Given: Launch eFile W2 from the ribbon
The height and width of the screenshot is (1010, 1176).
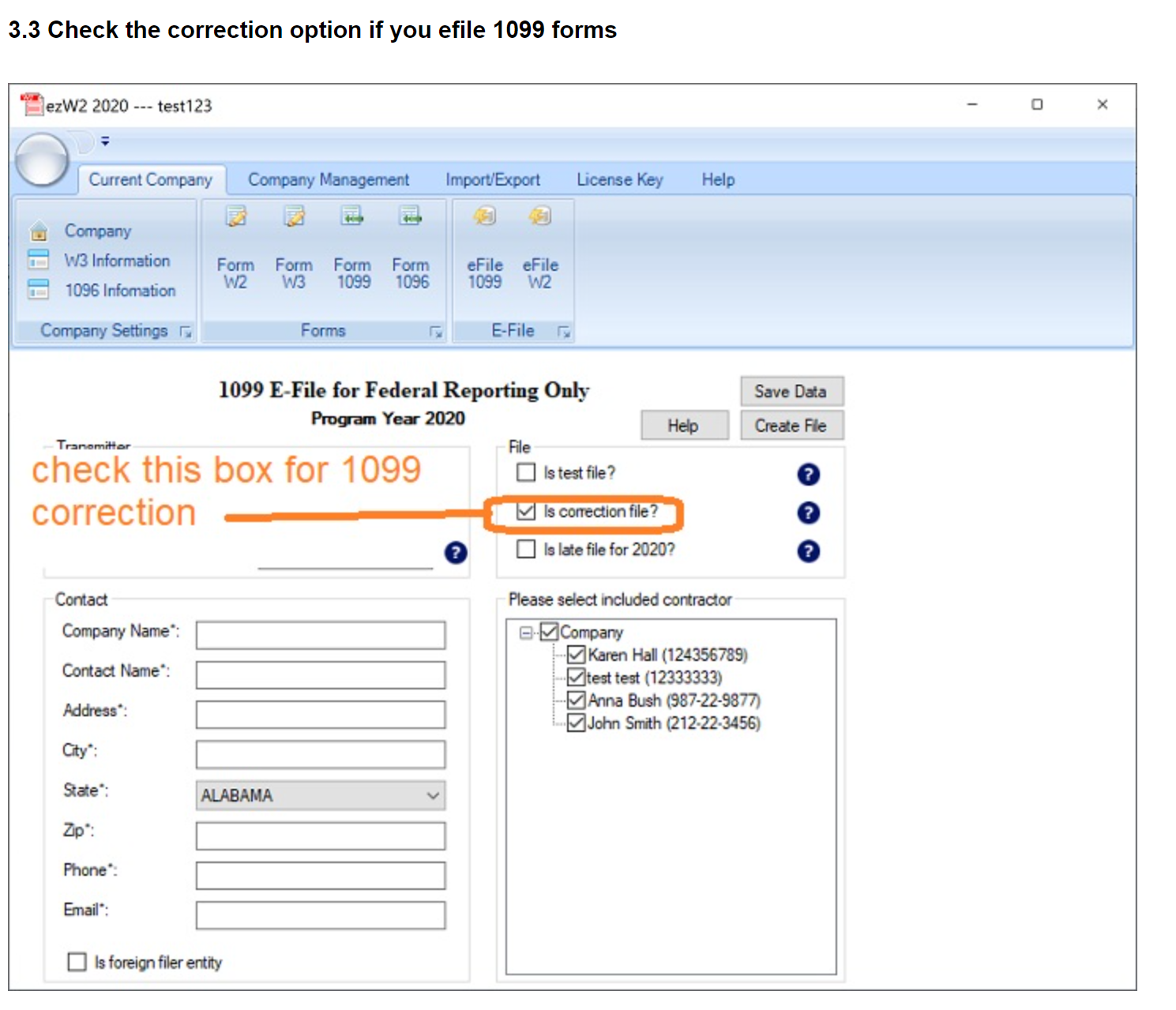Looking at the screenshot, I should [x=540, y=216].
